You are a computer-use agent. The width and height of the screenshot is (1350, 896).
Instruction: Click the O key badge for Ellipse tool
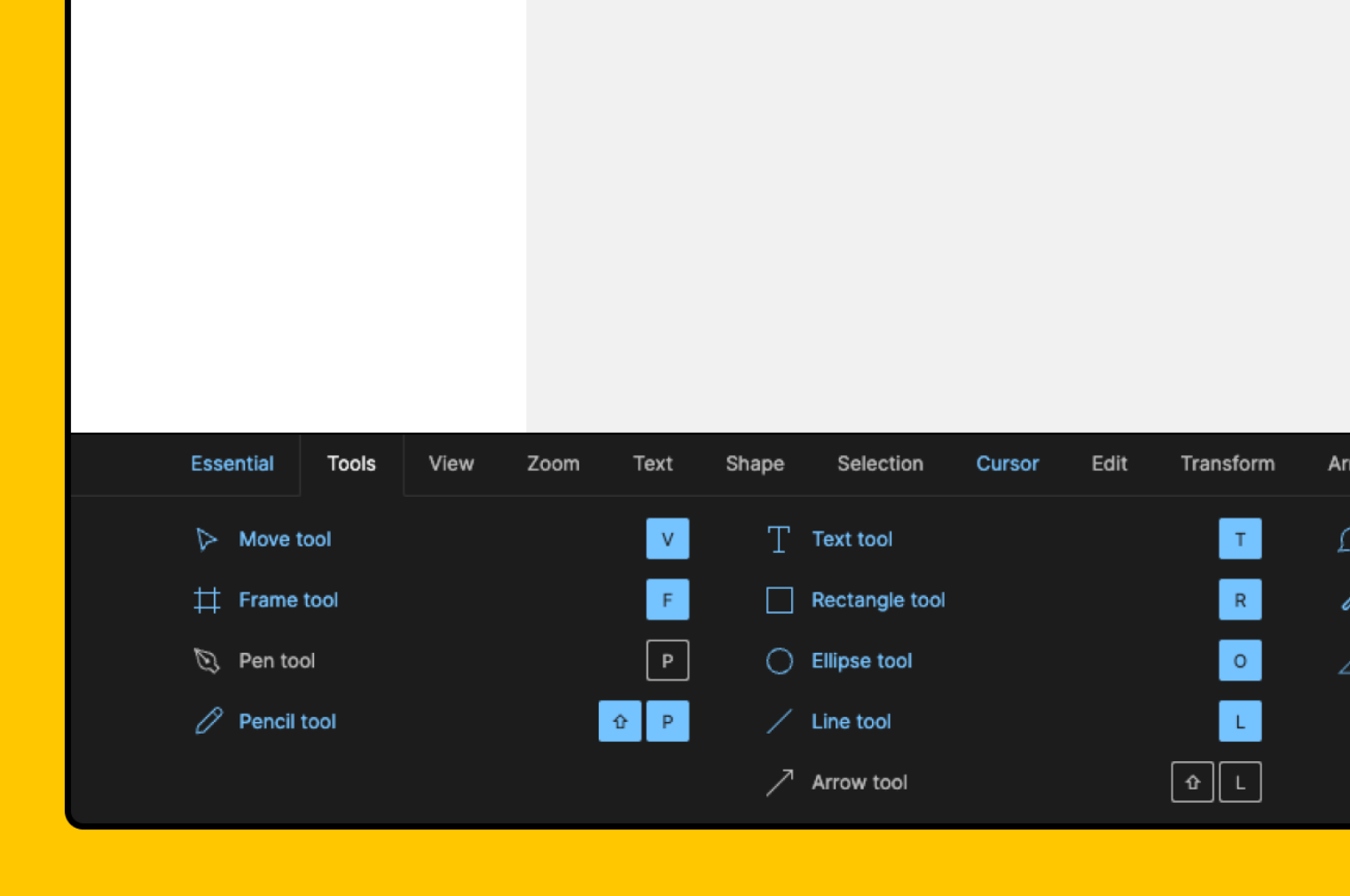(1239, 661)
